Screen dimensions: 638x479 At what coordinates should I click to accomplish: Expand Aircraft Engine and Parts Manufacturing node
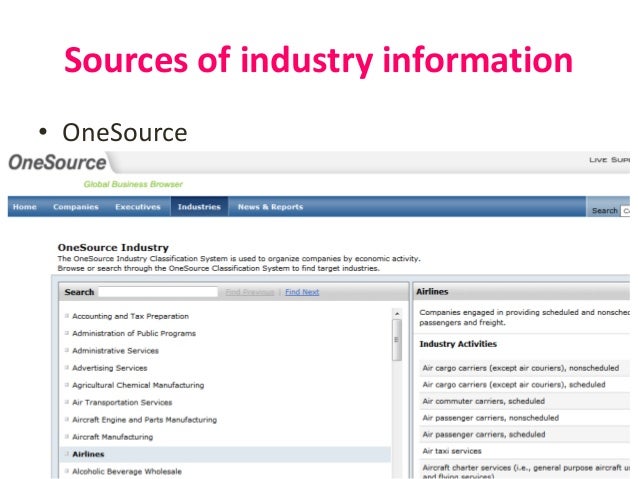coord(67,419)
